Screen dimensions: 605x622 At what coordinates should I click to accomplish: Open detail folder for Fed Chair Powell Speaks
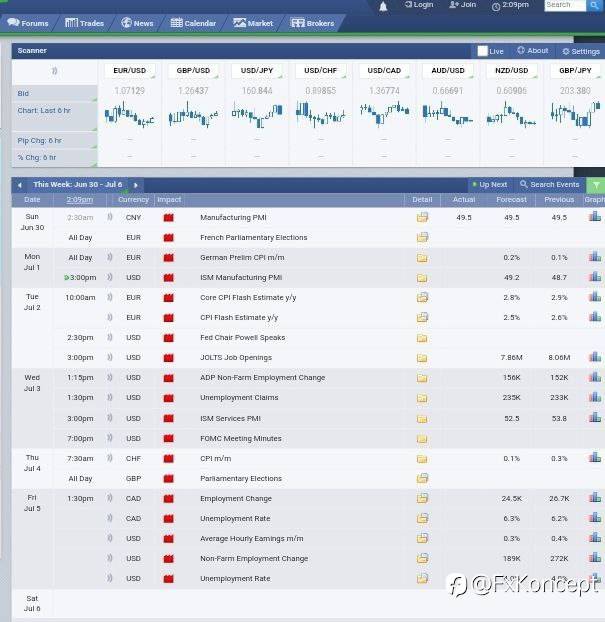click(422, 338)
